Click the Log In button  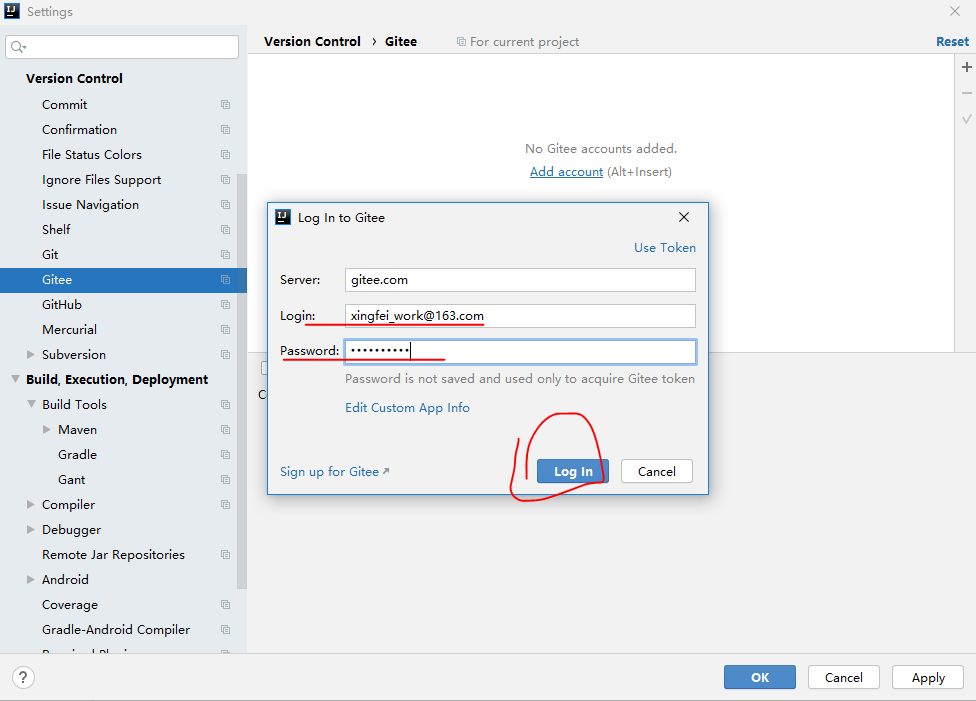pyautogui.click(x=573, y=471)
